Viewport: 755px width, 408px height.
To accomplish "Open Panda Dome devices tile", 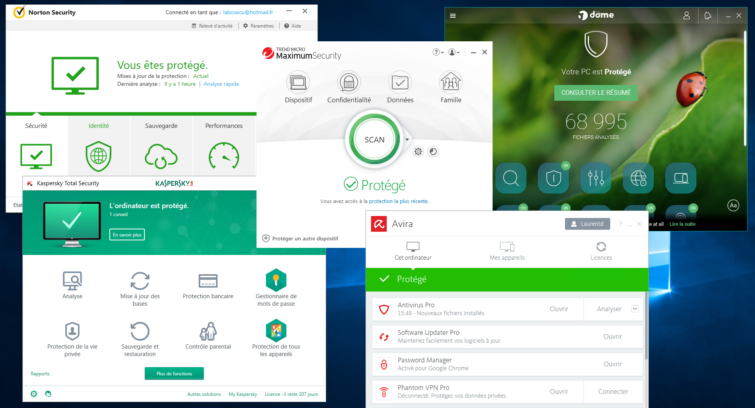I will 681,178.
